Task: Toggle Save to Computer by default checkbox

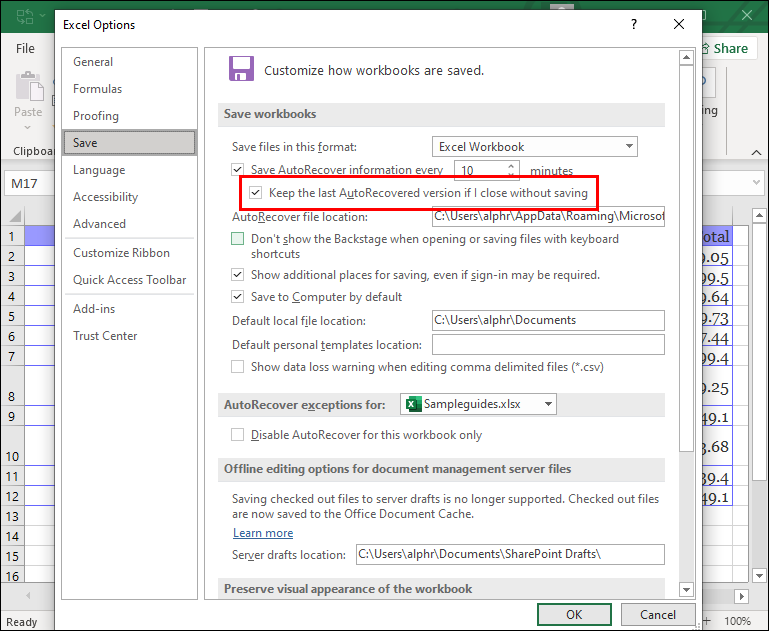Action: [x=237, y=297]
